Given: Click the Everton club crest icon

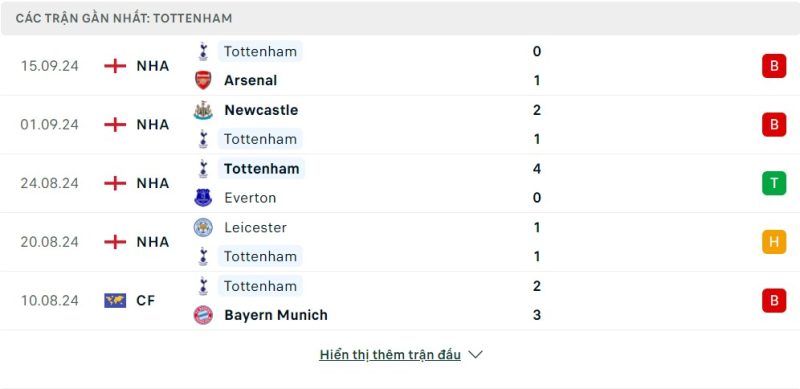Looking at the screenshot, I should coord(203,198).
